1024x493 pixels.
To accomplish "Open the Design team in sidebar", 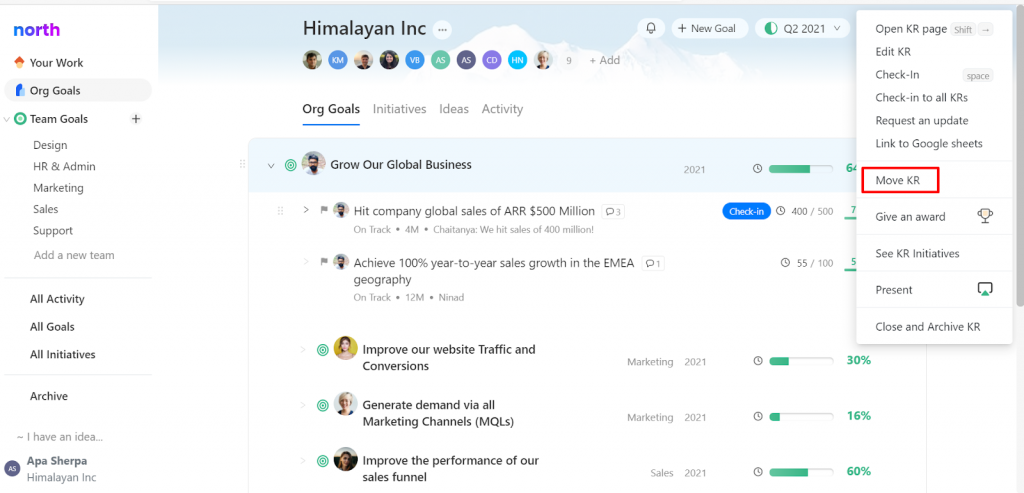I will coord(50,145).
